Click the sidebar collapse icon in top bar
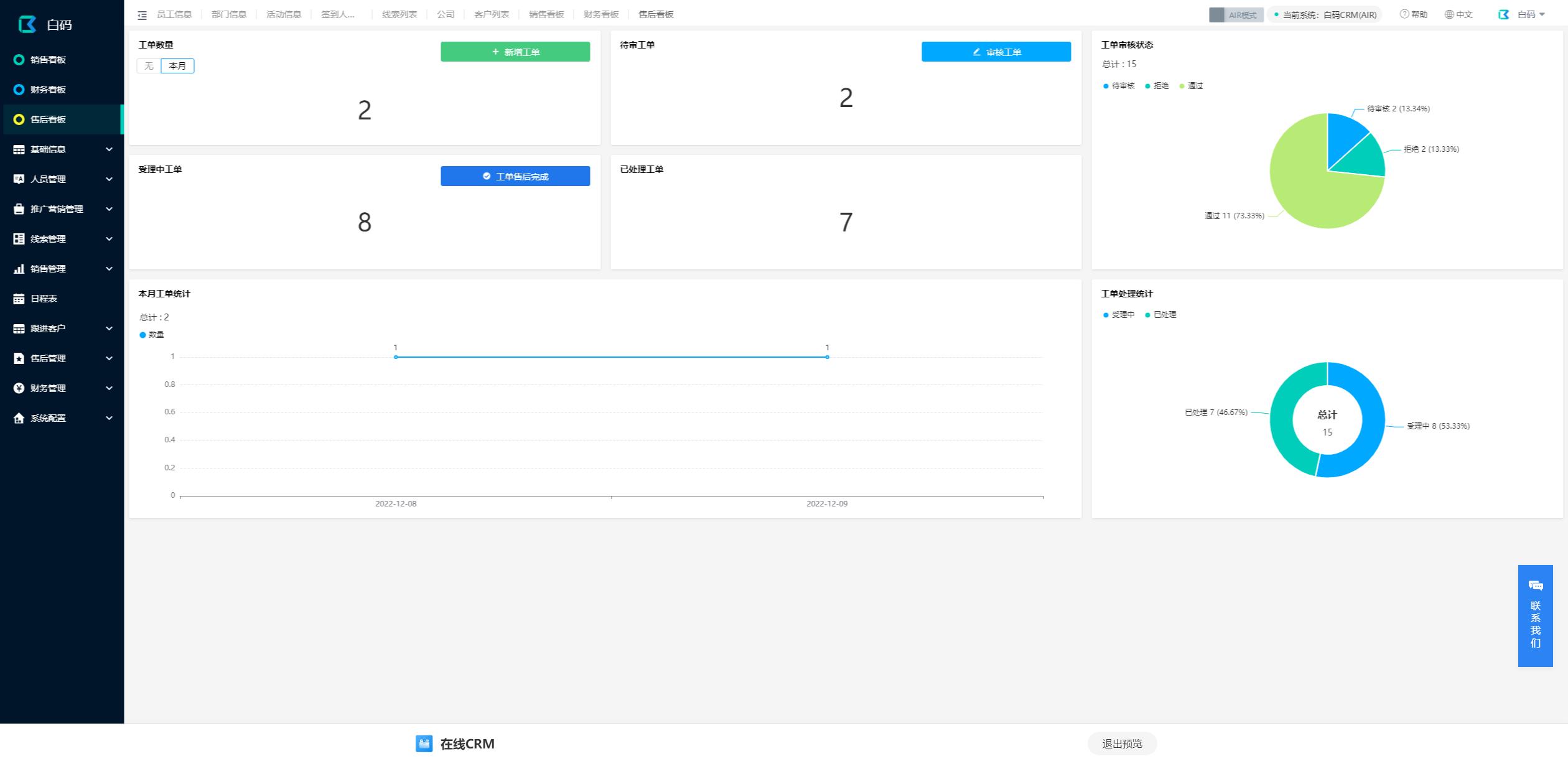 coord(142,15)
